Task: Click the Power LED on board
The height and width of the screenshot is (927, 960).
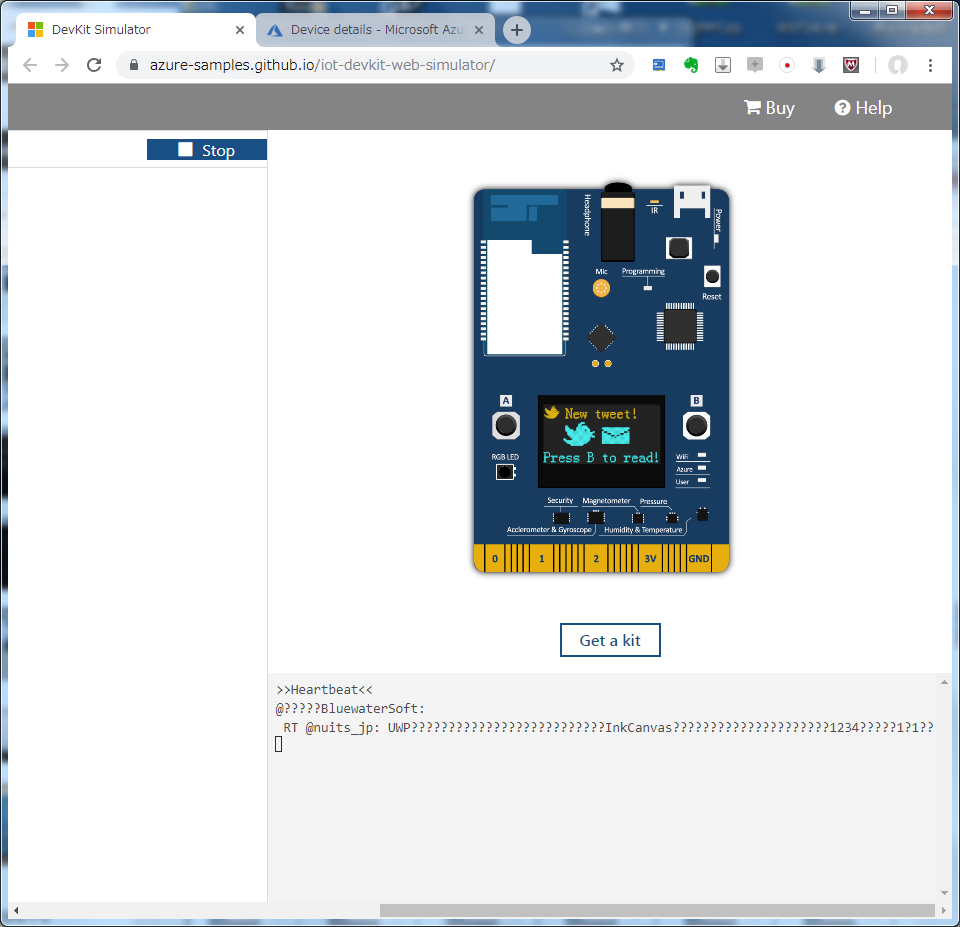Action: 716,240
